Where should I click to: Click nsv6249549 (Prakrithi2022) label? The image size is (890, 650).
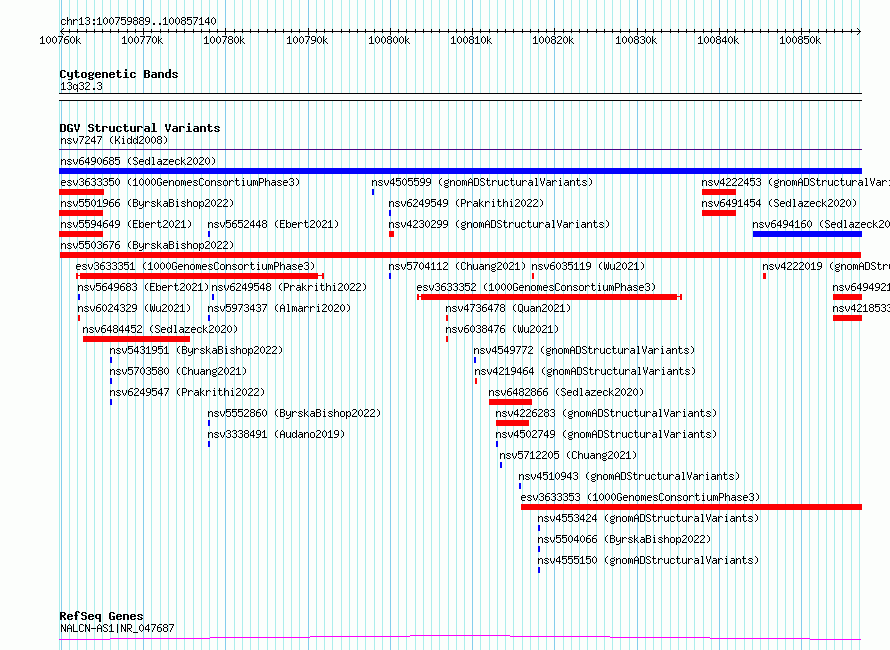pyautogui.click(x=466, y=203)
